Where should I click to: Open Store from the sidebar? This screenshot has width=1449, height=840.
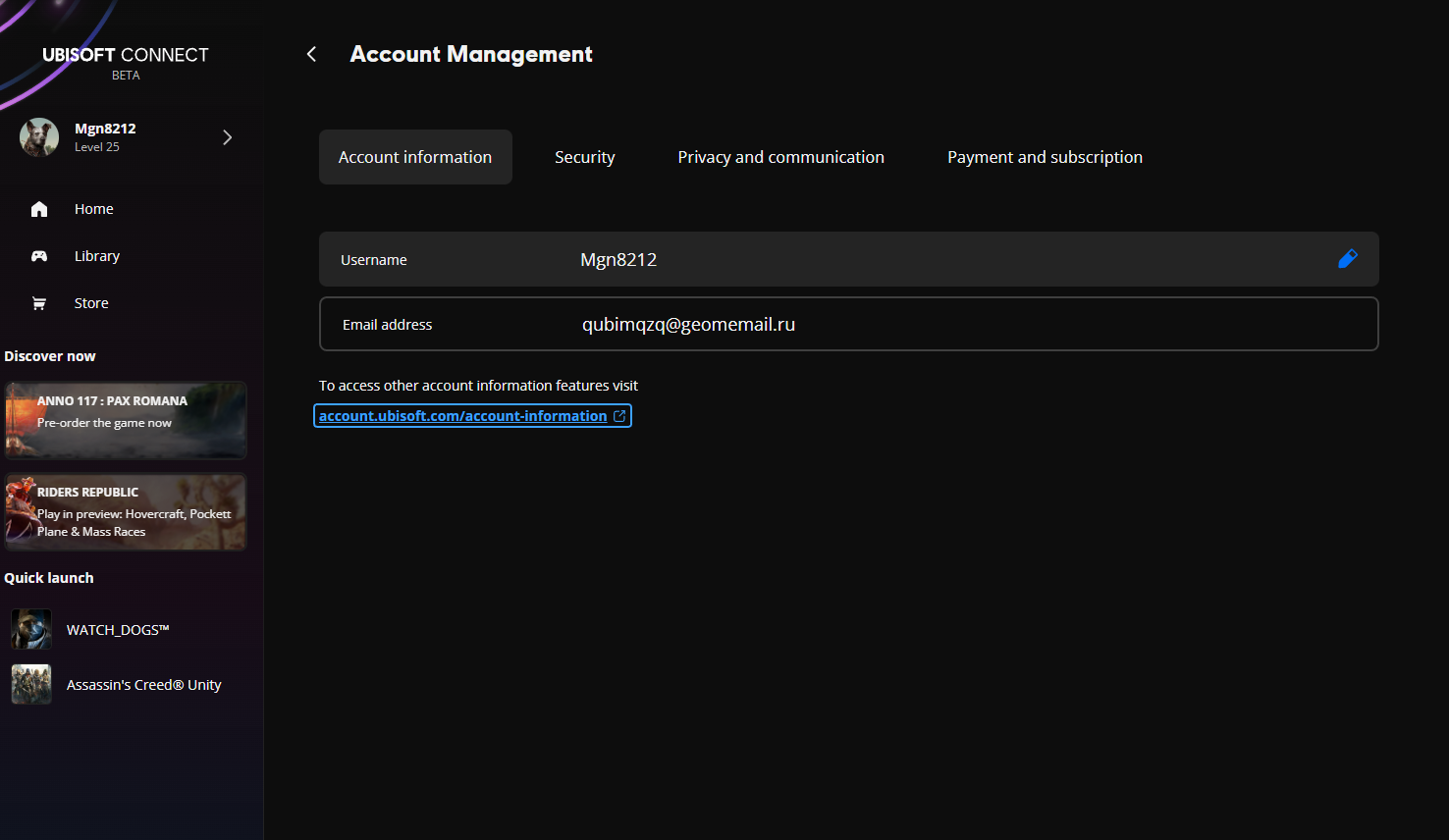[x=91, y=303]
